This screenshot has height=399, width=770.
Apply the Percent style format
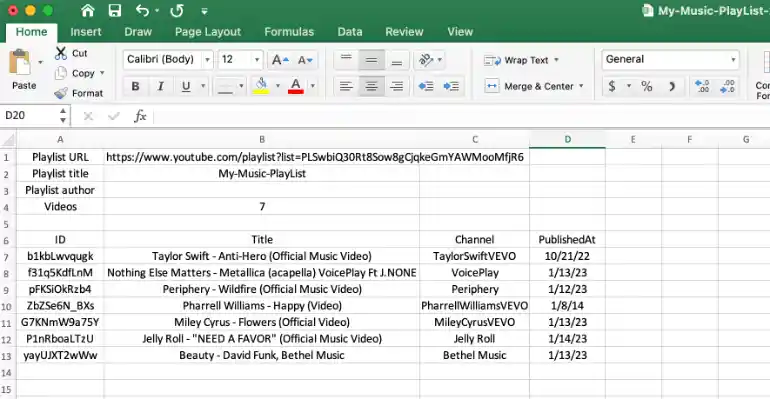pyautogui.click(x=647, y=86)
